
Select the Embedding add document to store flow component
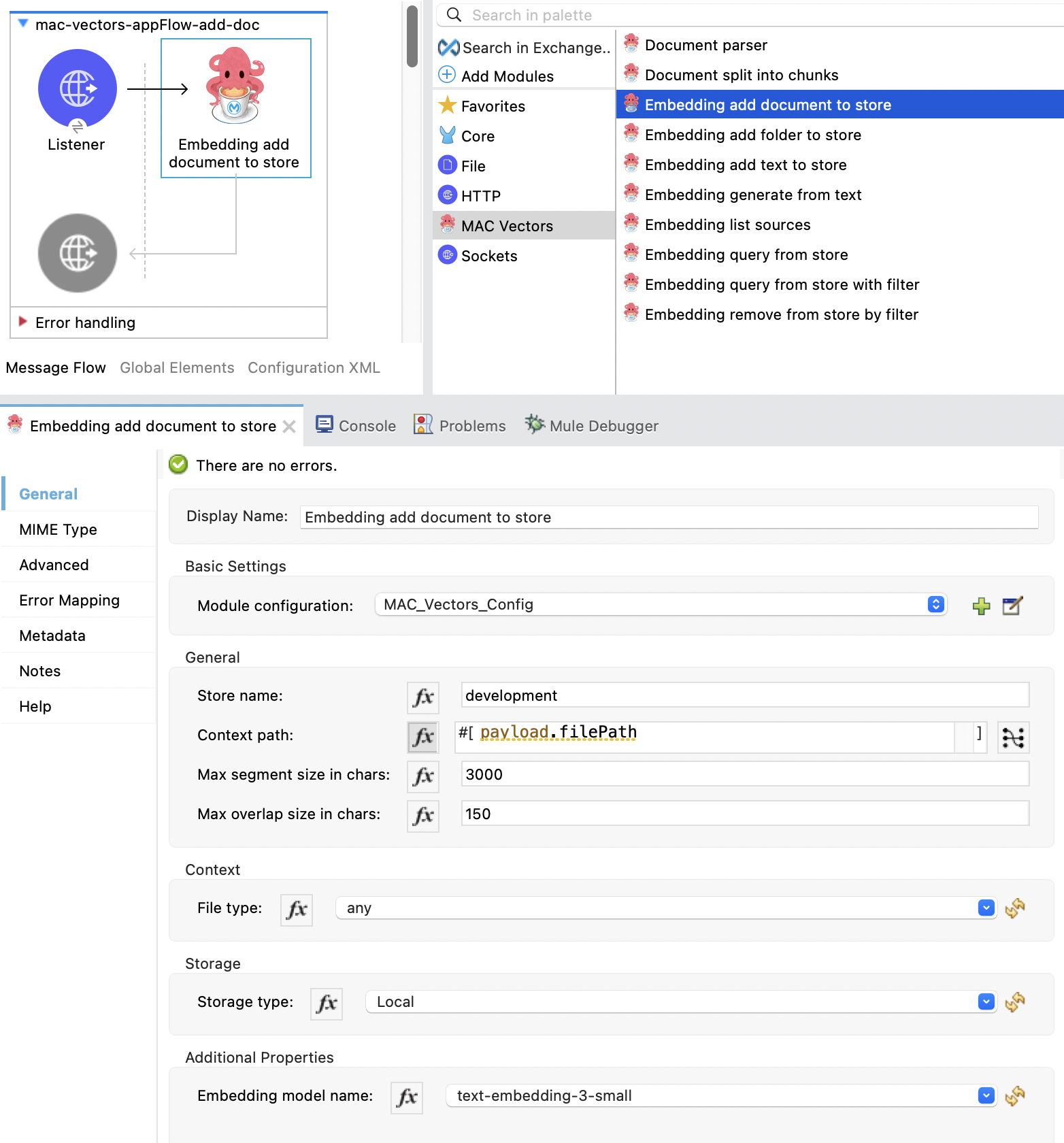point(235,107)
